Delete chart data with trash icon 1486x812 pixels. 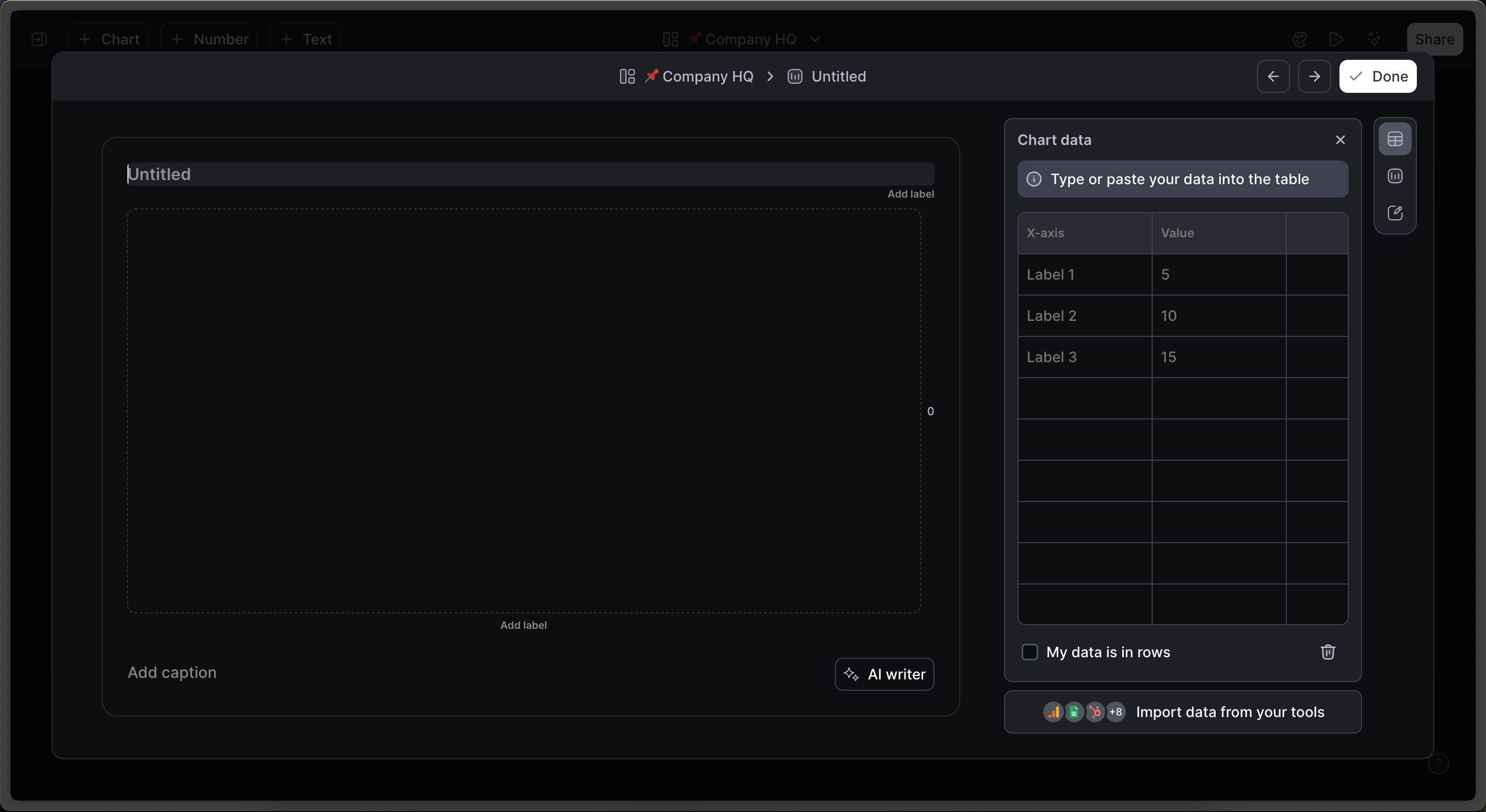1328,652
